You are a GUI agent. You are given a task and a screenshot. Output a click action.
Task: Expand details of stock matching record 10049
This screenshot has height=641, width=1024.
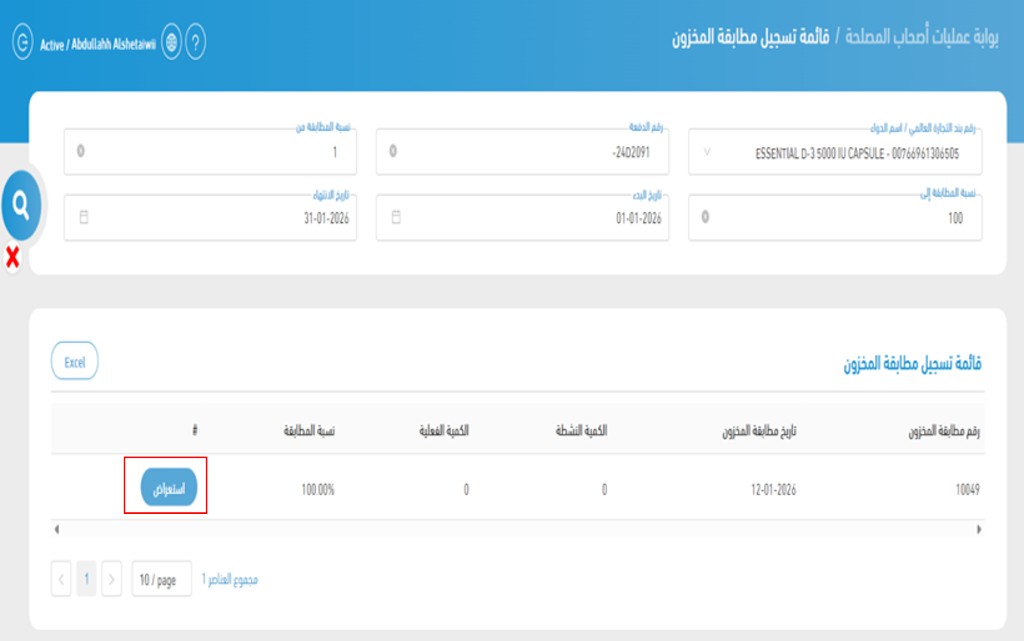(x=167, y=485)
